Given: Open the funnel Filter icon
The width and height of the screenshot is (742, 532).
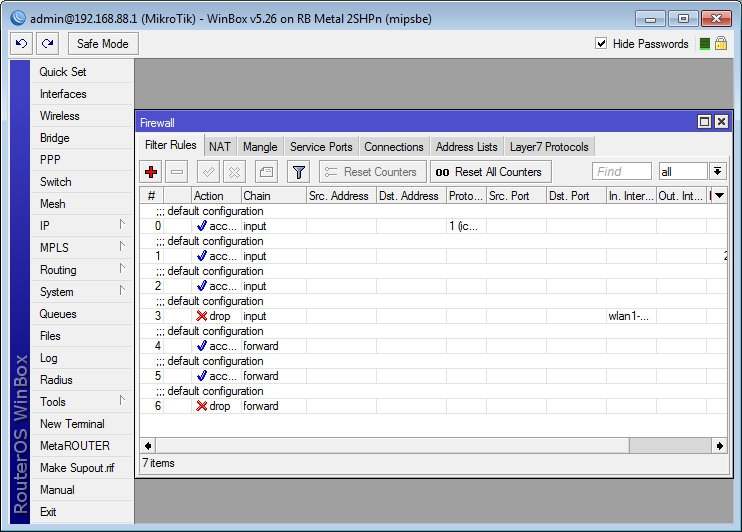Looking at the screenshot, I should coord(299,172).
